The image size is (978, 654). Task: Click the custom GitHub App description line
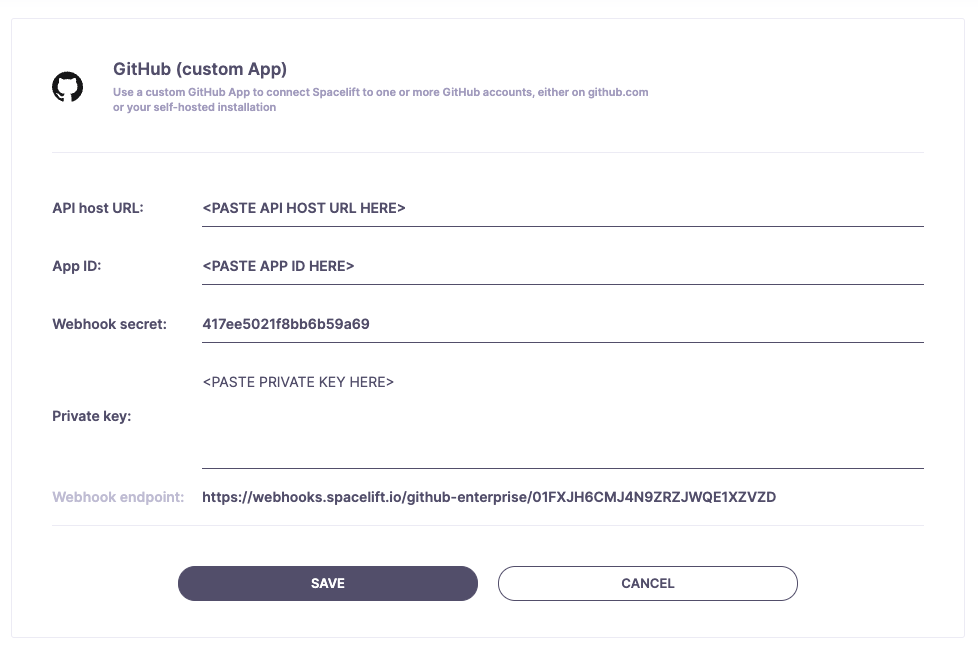click(380, 92)
